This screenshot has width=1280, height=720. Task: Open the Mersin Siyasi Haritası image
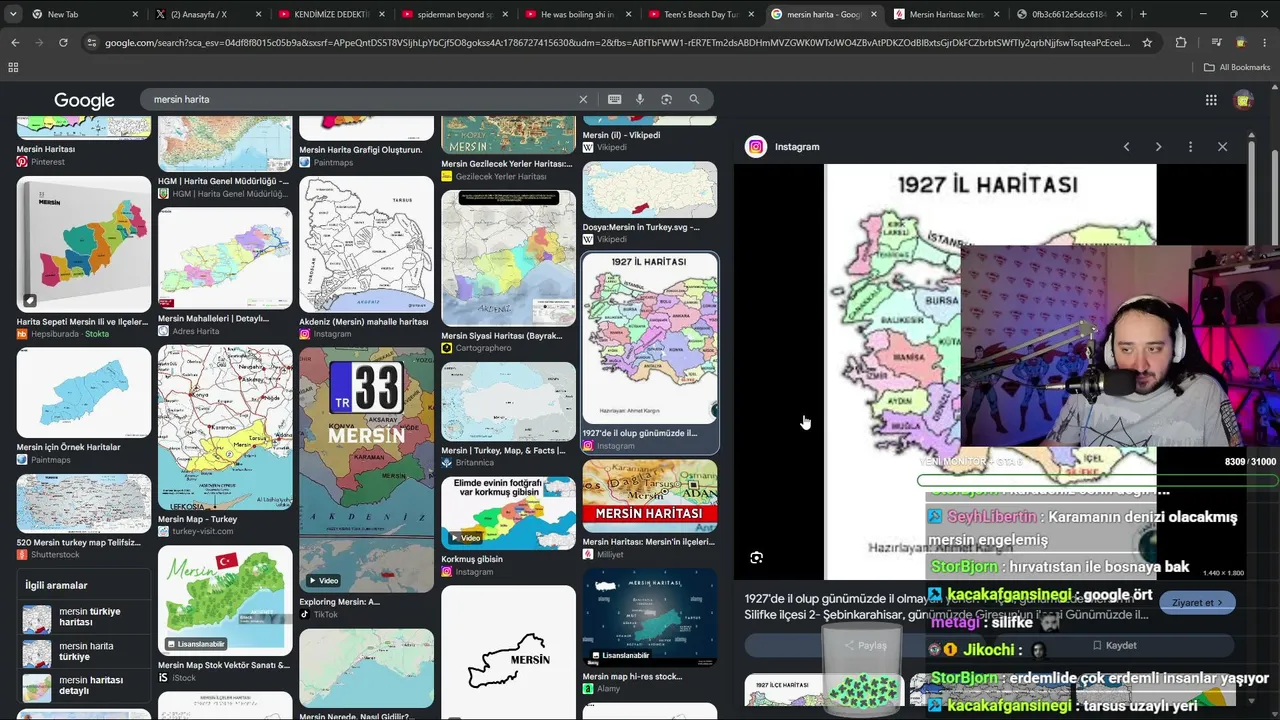coord(508,258)
